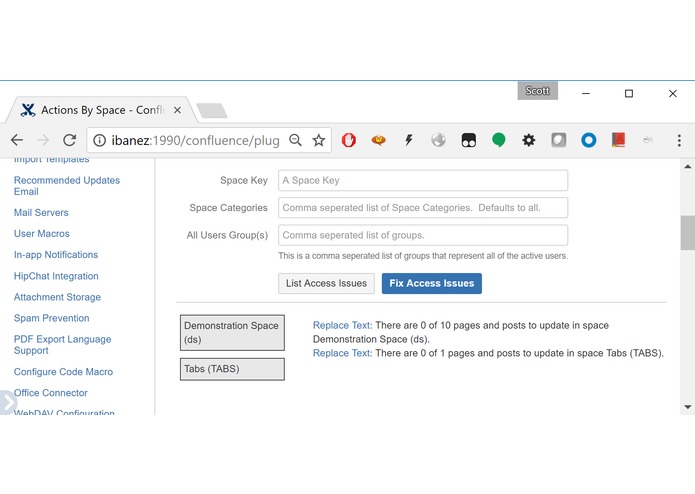Click the Fix Access Issues button
This screenshot has width=695, height=494.
pyautogui.click(x=432, y=284)
